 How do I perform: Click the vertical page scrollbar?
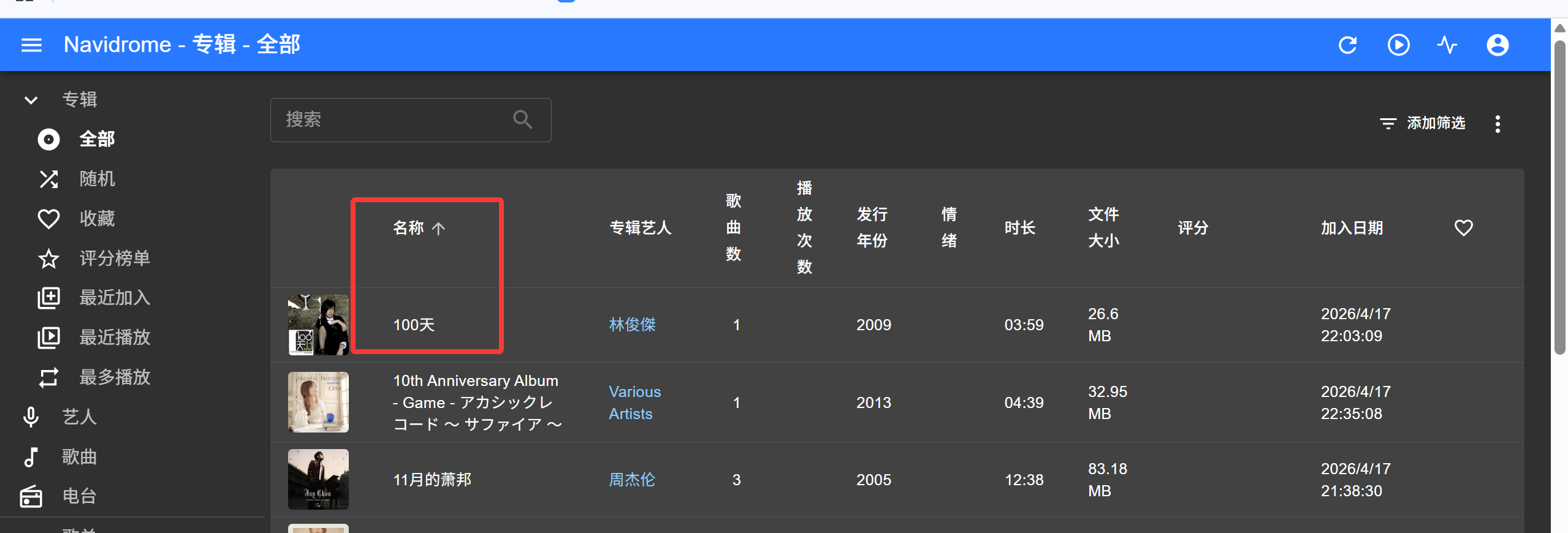coord(1560,196)
